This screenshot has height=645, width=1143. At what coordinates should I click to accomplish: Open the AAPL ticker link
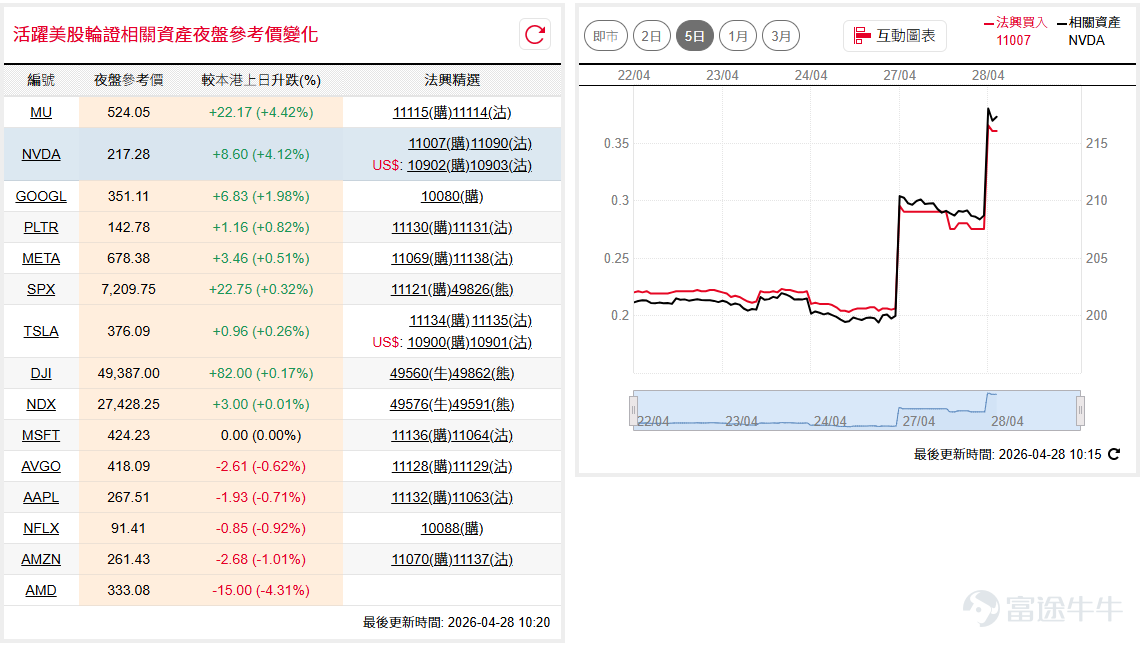coord(41,497)
